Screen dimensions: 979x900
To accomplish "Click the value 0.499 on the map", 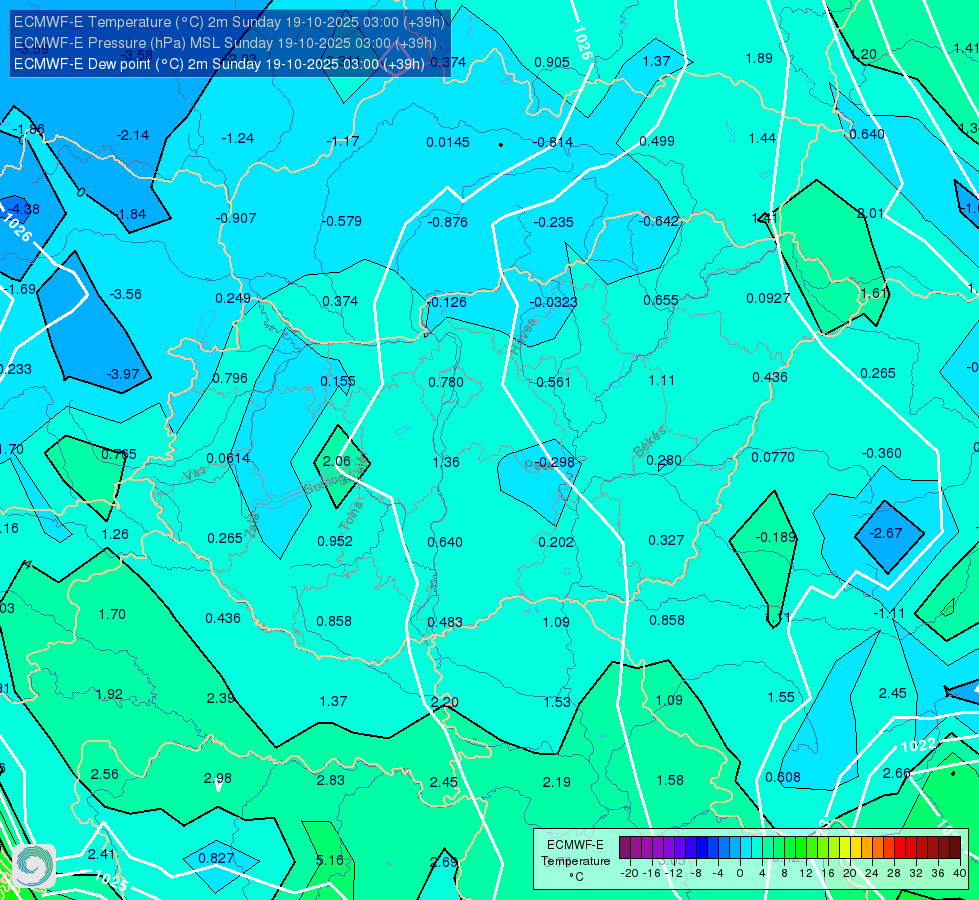I will 657,141.
